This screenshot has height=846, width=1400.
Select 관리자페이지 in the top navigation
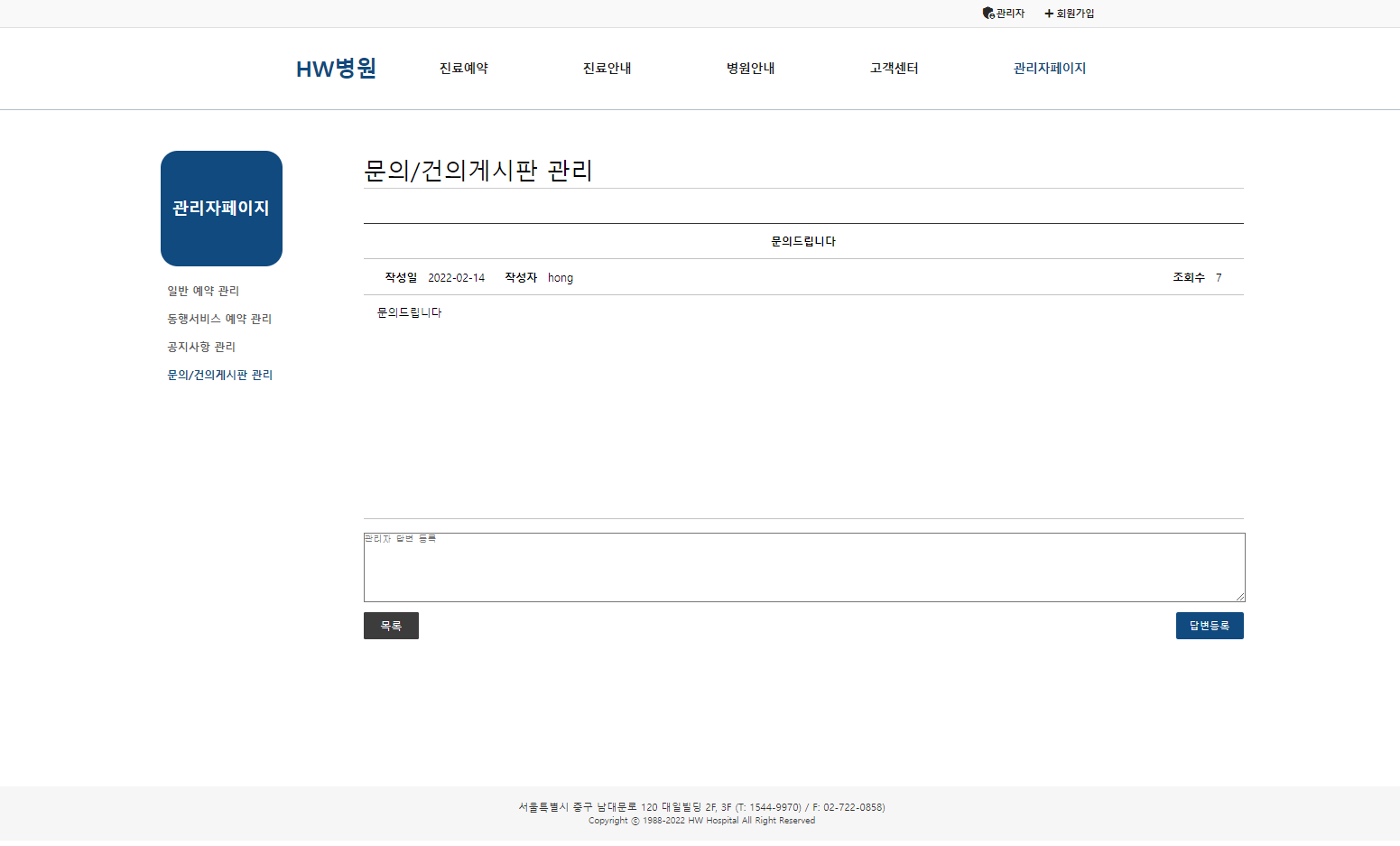click(1050, 68)
